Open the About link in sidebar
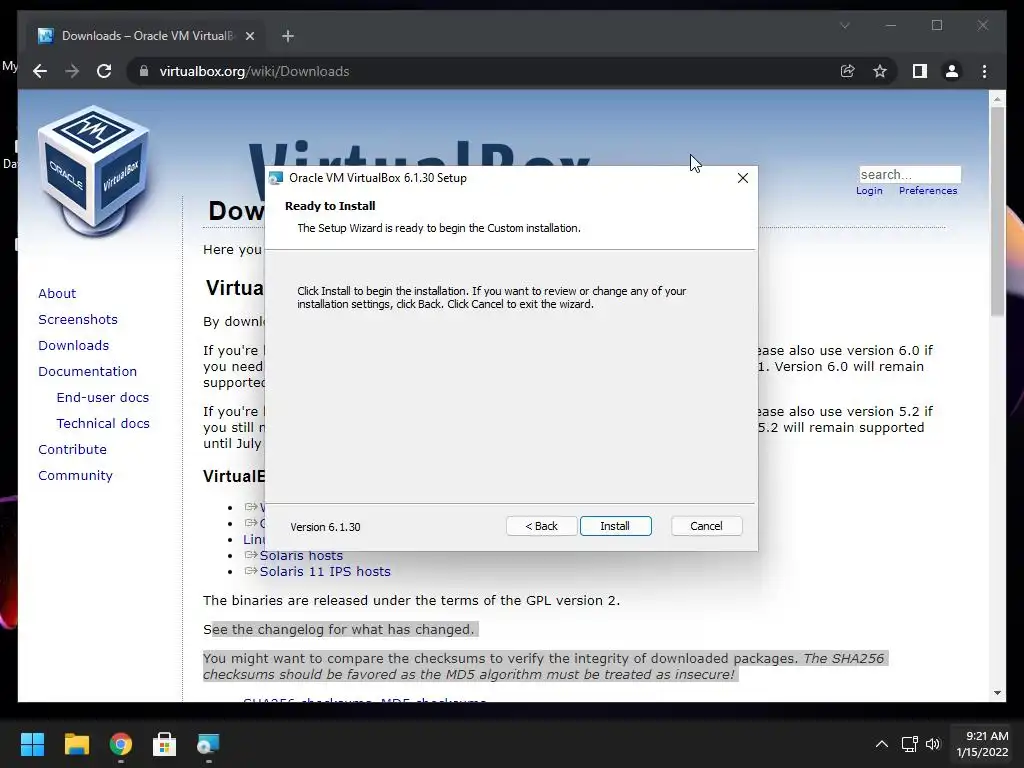The height and width of the screenshot is (768, 1024). coord(57,293)
